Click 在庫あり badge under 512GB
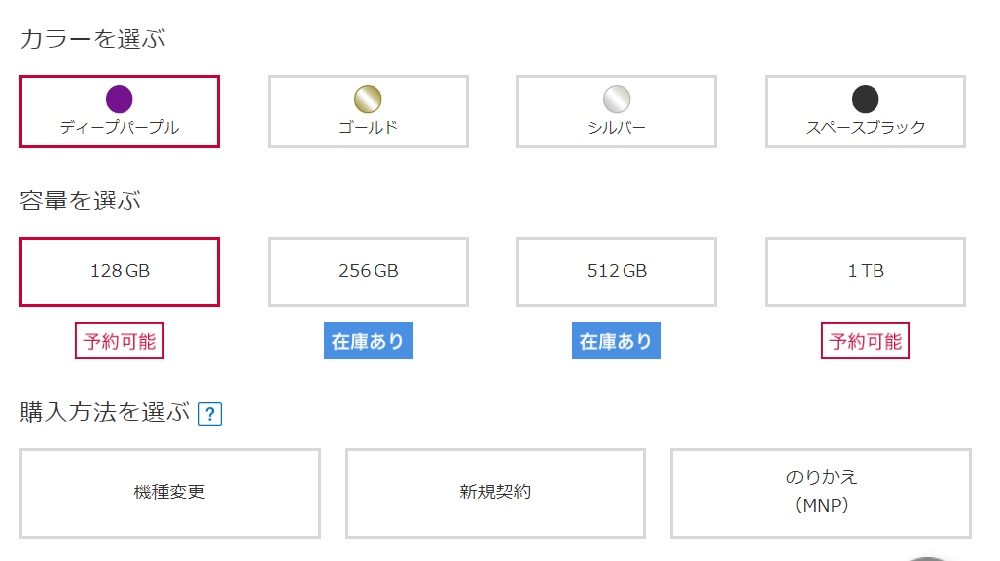The height and width of the screenshot is (561, 1000). click(x=616, y=341)
